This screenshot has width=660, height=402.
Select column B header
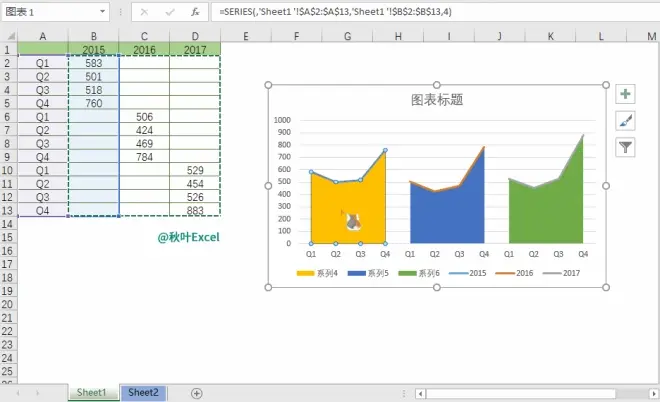pyautogui.click(x=93, y=36)
